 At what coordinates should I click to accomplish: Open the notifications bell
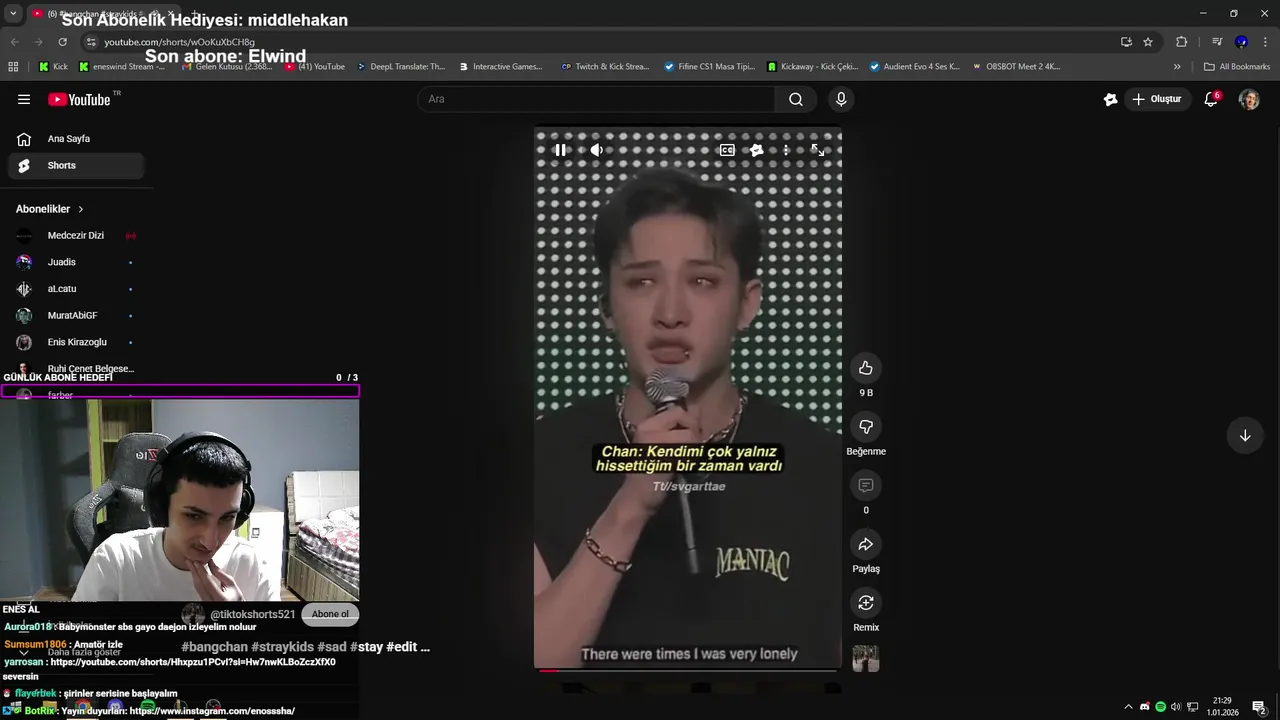[1211, 99]
